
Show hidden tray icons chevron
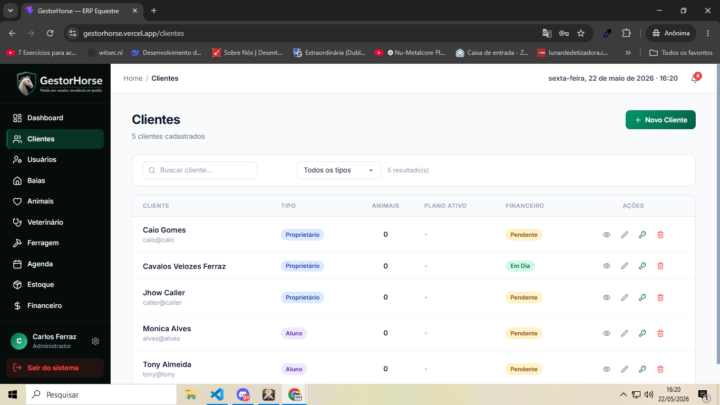[x=623, y=394]
